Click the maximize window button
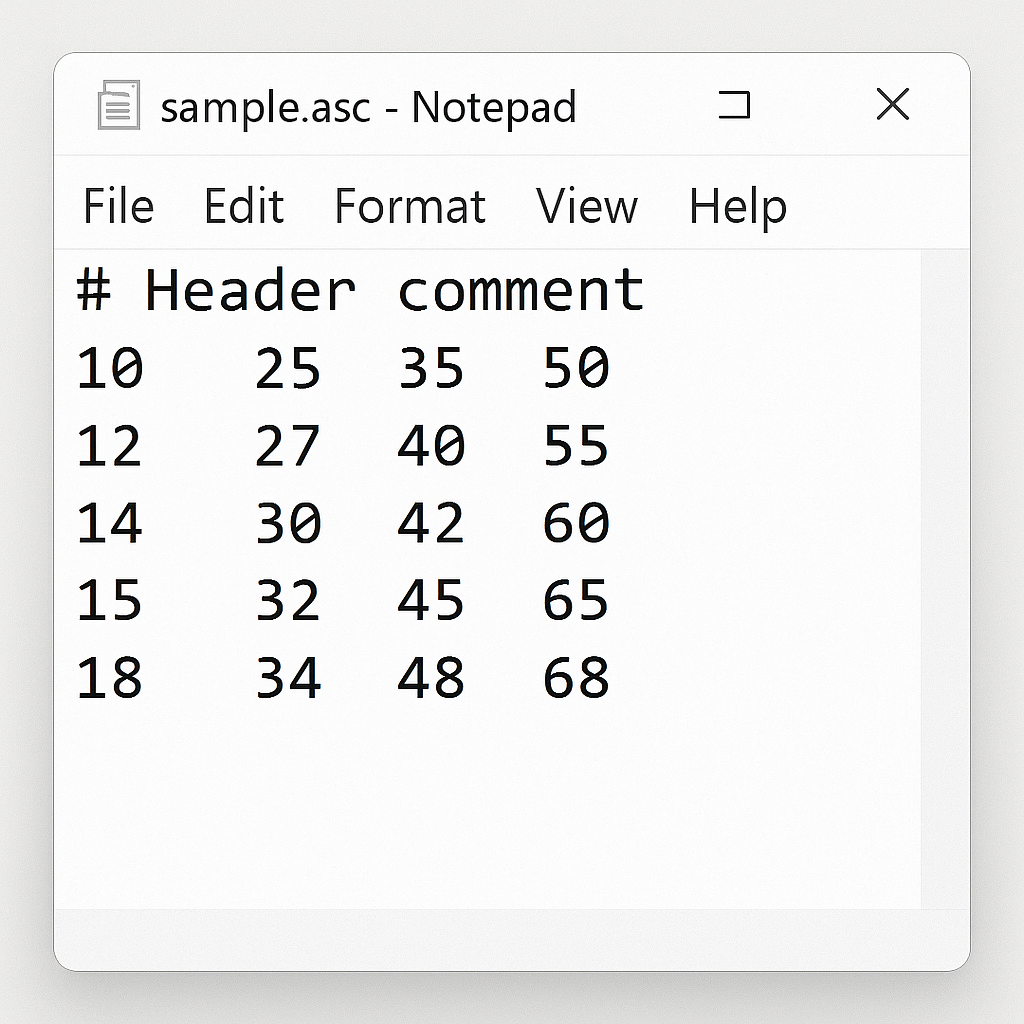1024x1024 pixels. click(x=734, y=104)
